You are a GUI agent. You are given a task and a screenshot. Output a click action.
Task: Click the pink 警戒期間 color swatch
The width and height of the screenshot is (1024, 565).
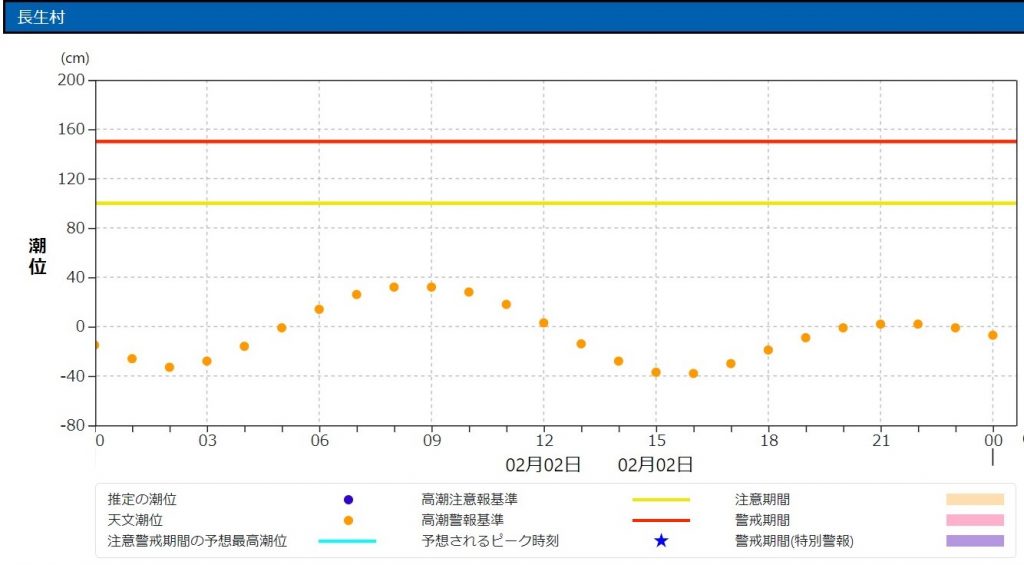pyautogui.click(x=975, y=521)
